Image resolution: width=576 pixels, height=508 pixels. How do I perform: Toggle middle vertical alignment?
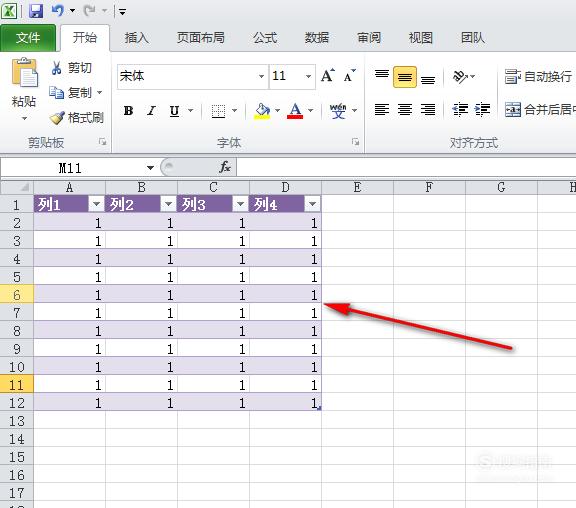(x=405, y=77)
